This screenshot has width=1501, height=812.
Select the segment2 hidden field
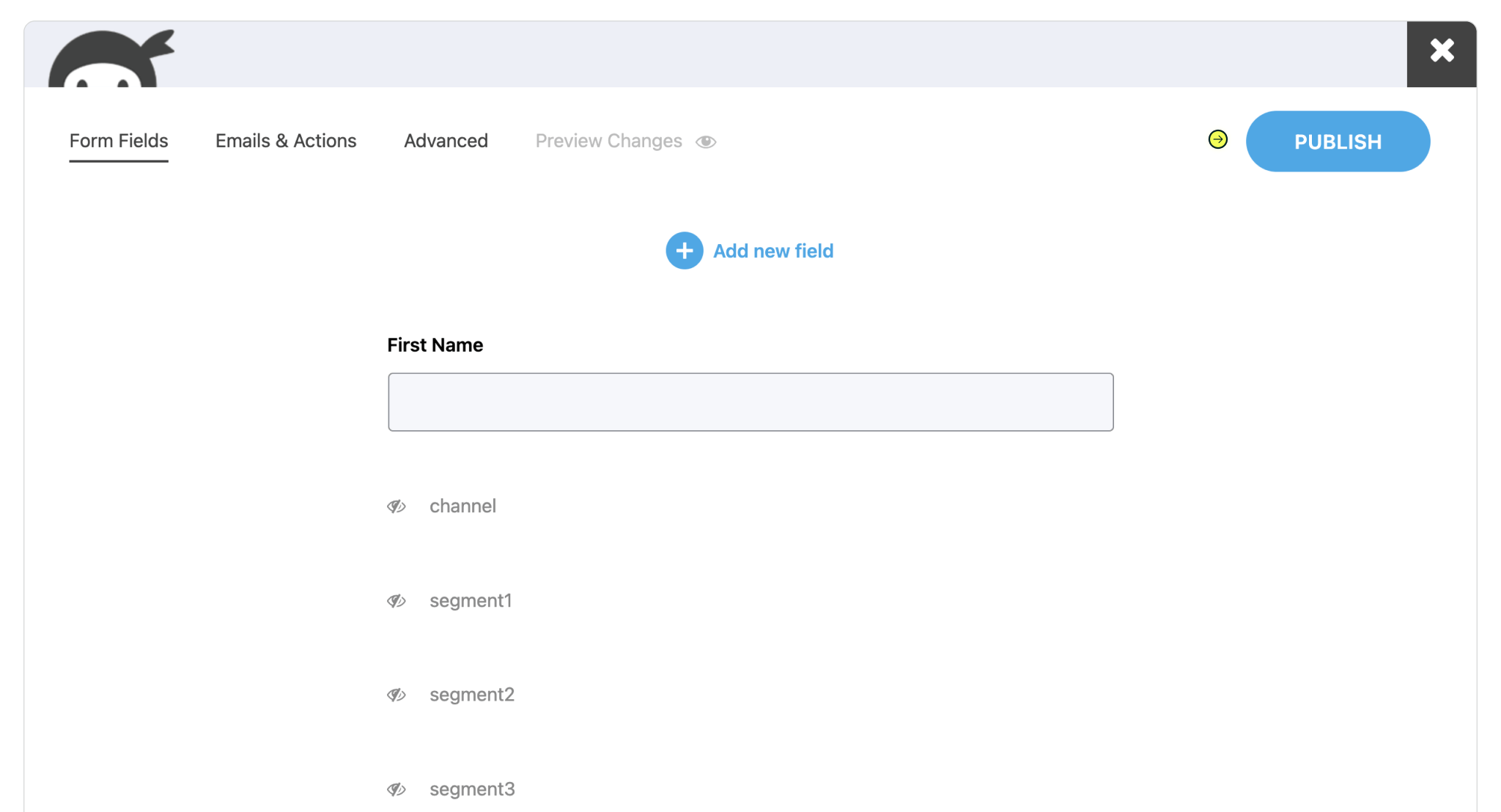tap(472, 695)
